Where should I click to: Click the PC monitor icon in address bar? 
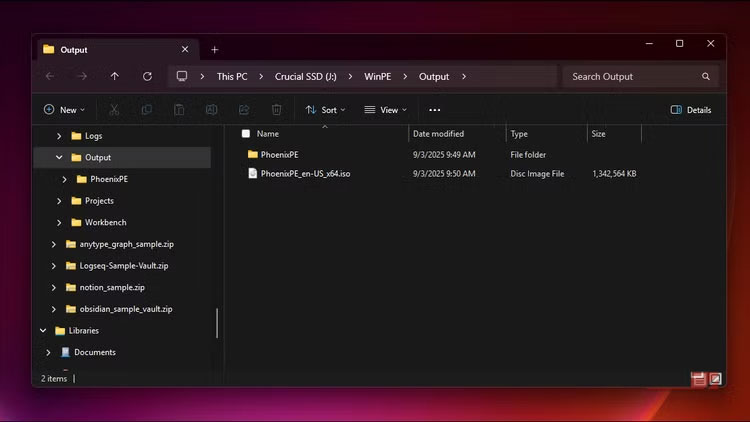[182, 77]
